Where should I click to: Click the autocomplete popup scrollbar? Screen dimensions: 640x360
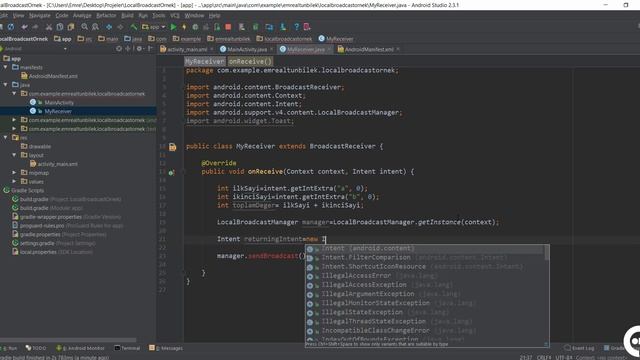click(547, 253)
